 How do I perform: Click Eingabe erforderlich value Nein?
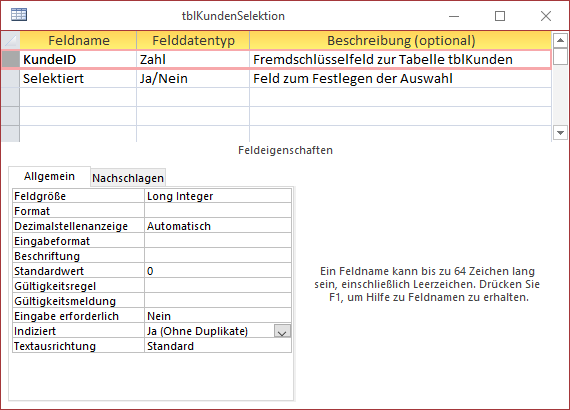218,316
